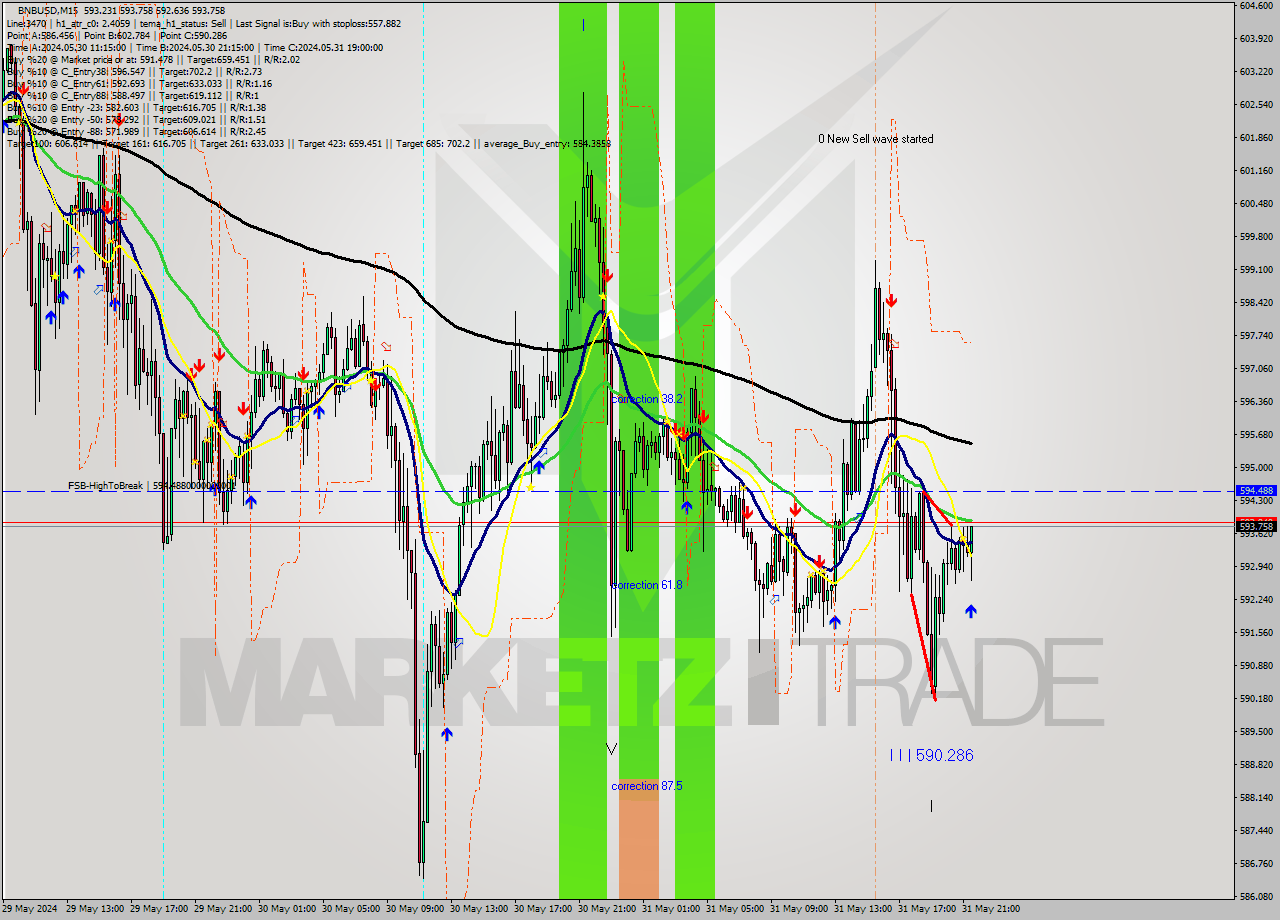The image size is (1280, 920).
Task: Click the '29 May 13:00' time axis label
Action: pyautogui.click(x=95, y=909)
